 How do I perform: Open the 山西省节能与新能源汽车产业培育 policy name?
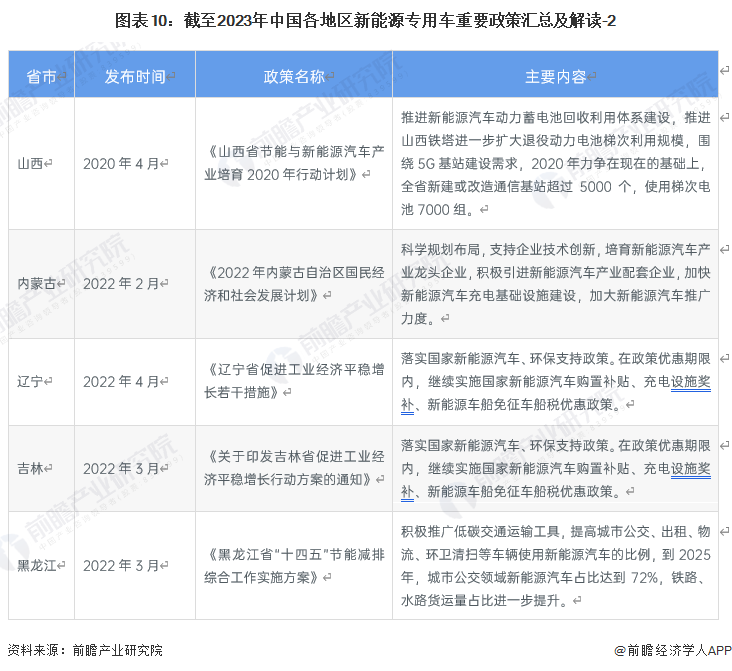point(294,164)
